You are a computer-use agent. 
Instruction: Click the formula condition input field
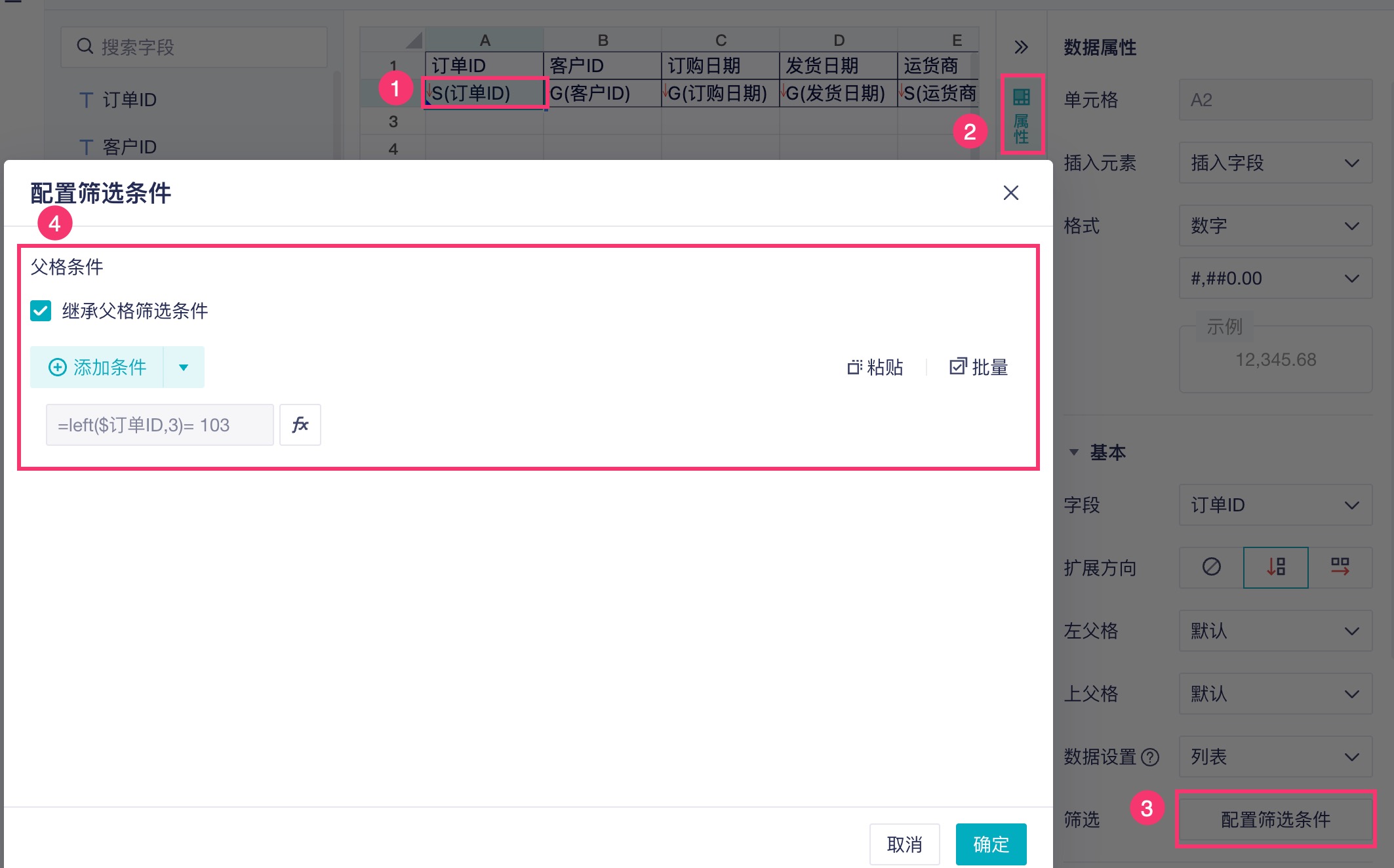(x=160, y=425)
